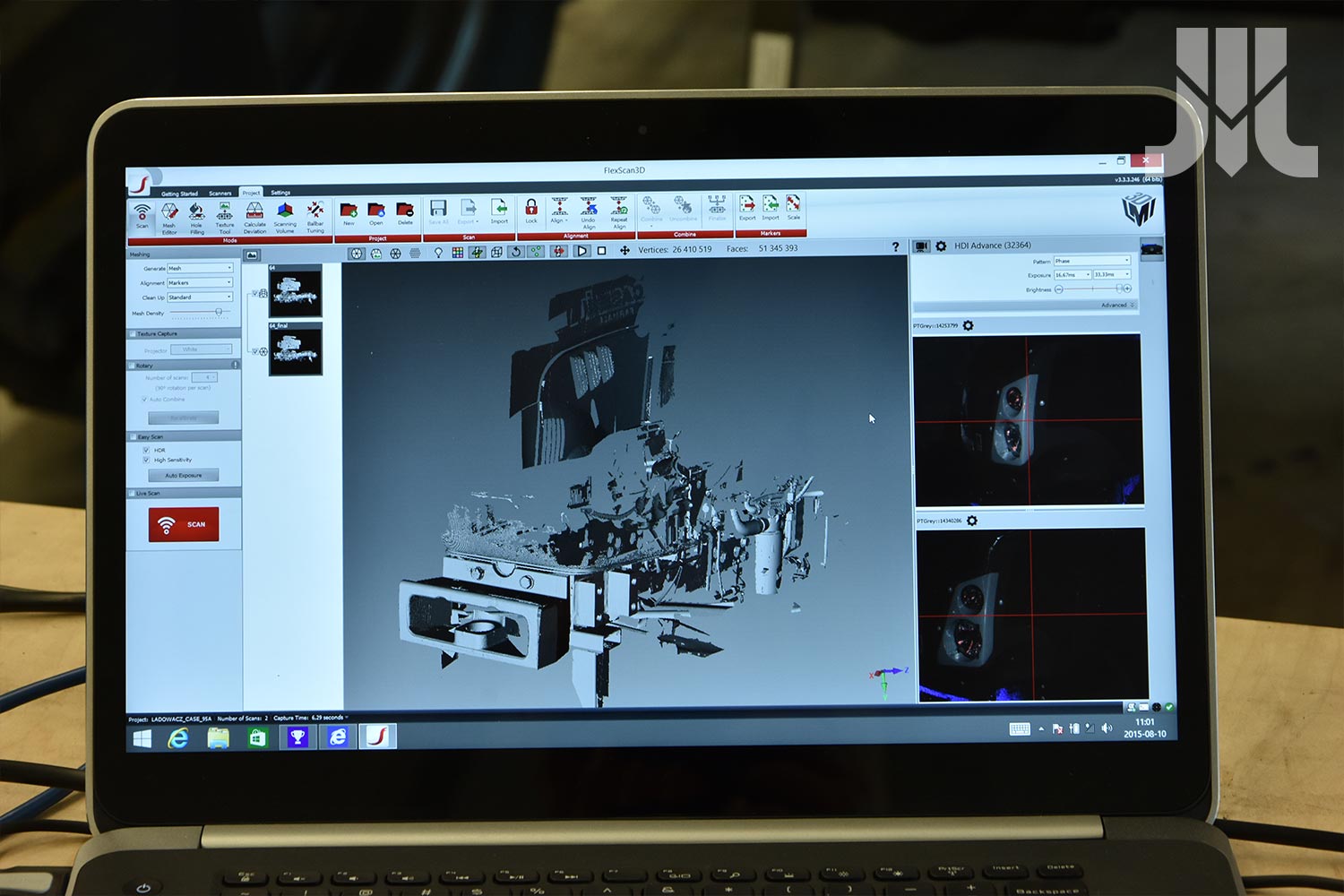The width and height of the screenshot is (1344, 896).
Task: Click Undo Align
Action: (x=589, y=213)
